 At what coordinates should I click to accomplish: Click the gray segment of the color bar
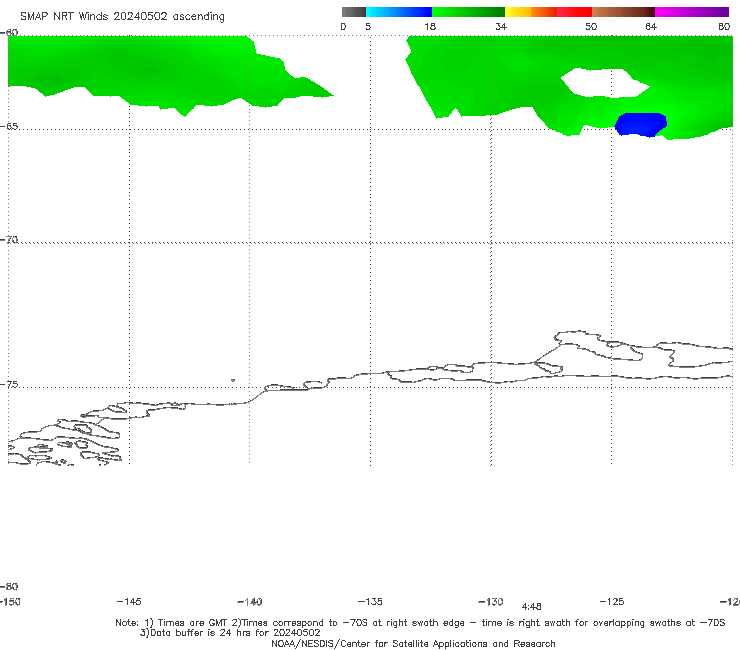pos(354,12)
